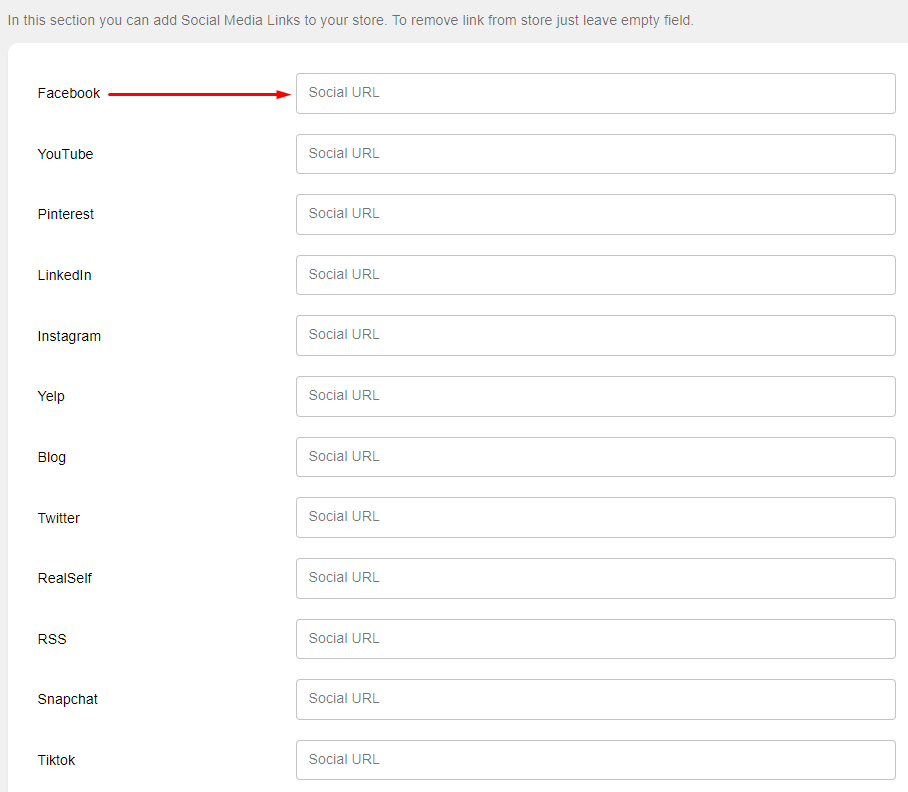Click the Facebook label text
The height and width of the screenshot is (792, 908).
tap(69, 93)
